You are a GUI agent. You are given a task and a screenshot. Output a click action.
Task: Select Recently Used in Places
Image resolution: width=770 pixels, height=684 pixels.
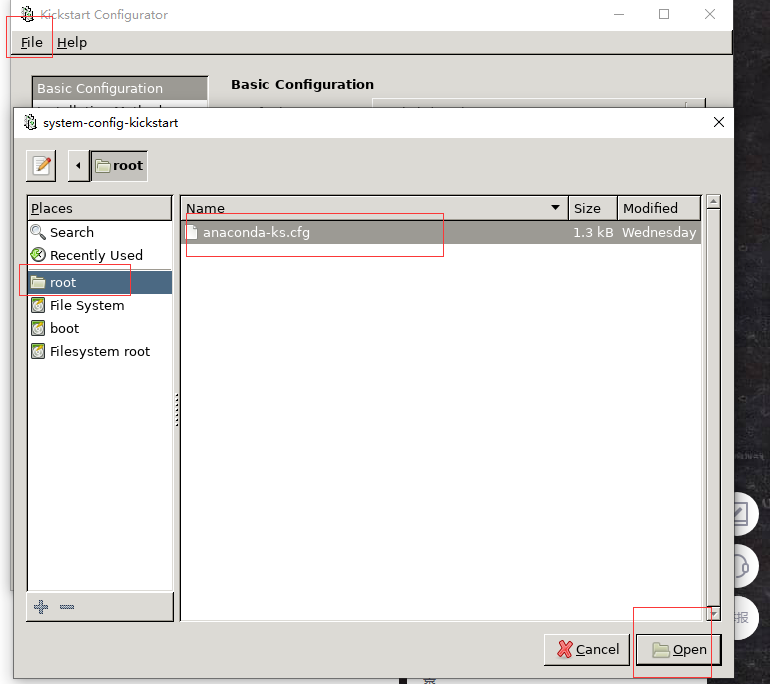tap(100, 255)
